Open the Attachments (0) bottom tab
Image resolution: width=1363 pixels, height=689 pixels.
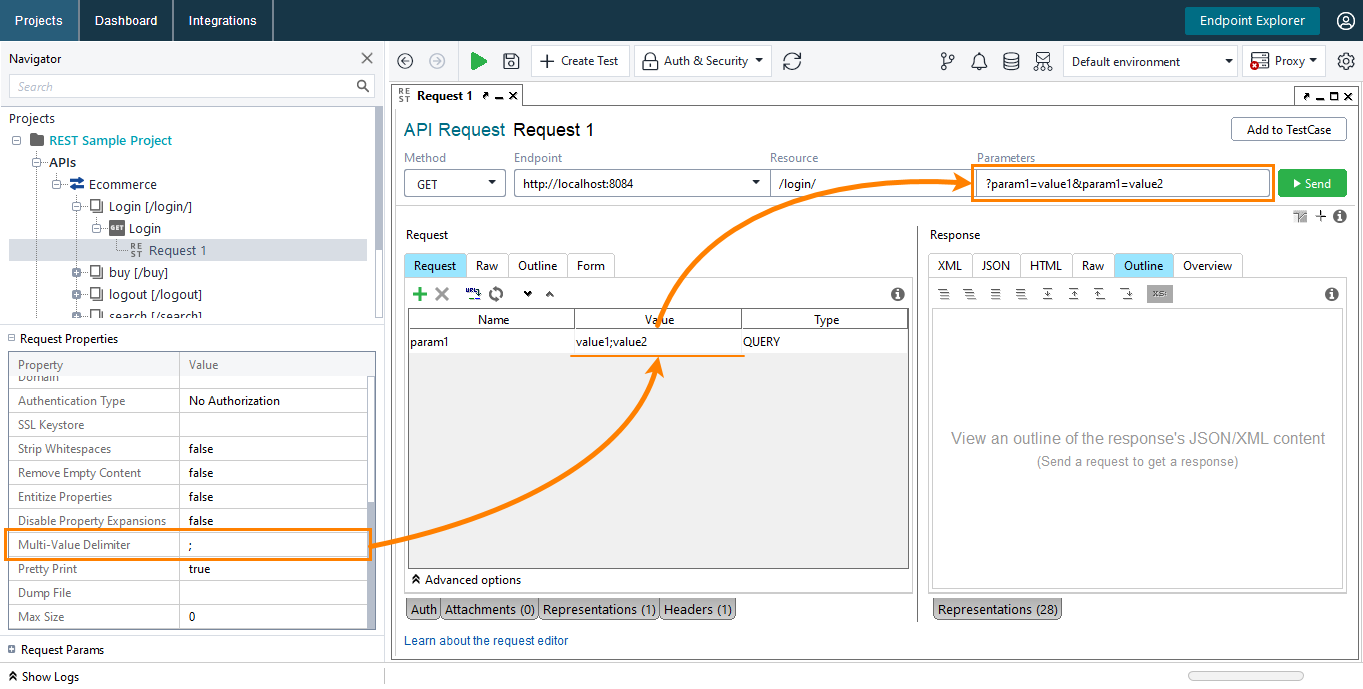tap(490, 609)
